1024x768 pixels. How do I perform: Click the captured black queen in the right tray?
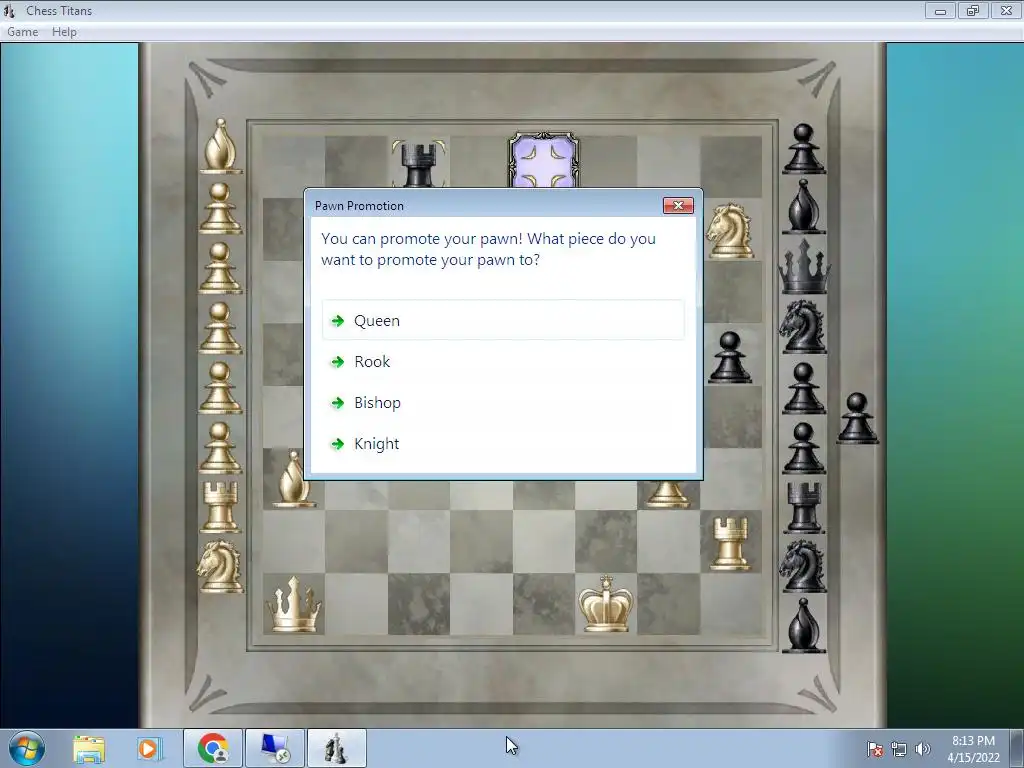pos(804,266)
